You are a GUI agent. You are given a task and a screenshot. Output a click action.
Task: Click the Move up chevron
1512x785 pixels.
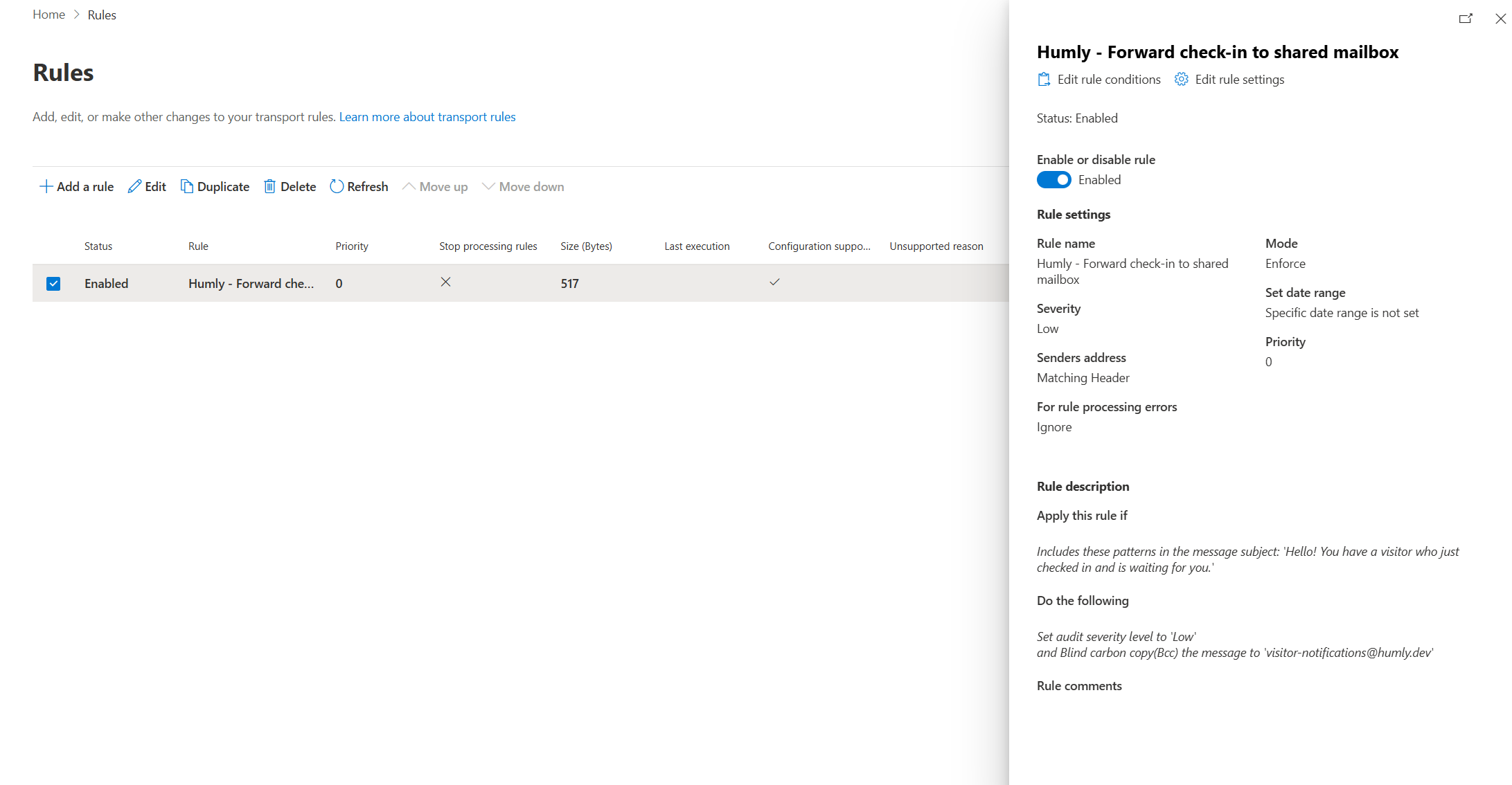click(409, 187)
